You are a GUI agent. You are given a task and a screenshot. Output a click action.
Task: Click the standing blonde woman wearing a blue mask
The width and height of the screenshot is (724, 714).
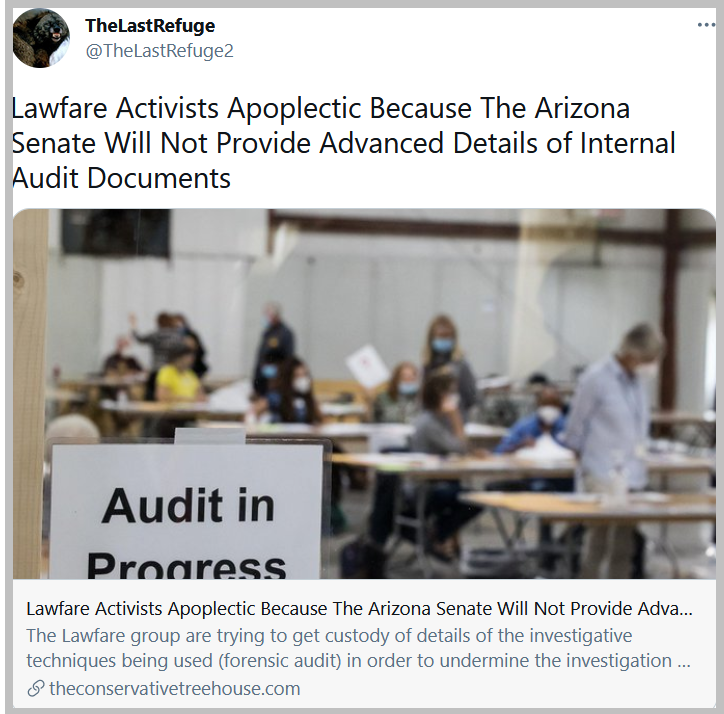[x=444, y=357]
